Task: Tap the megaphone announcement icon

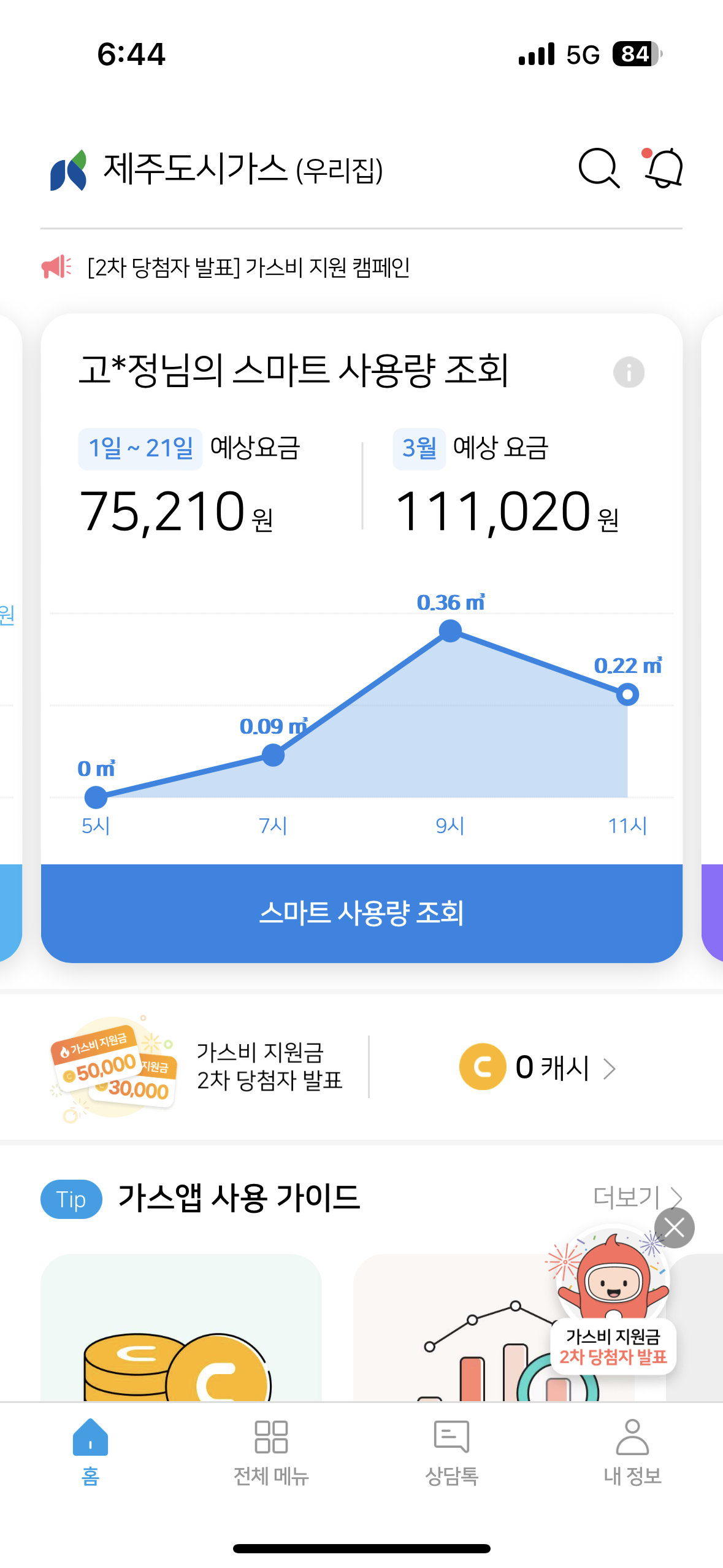Action: click(x=56, y=267)
